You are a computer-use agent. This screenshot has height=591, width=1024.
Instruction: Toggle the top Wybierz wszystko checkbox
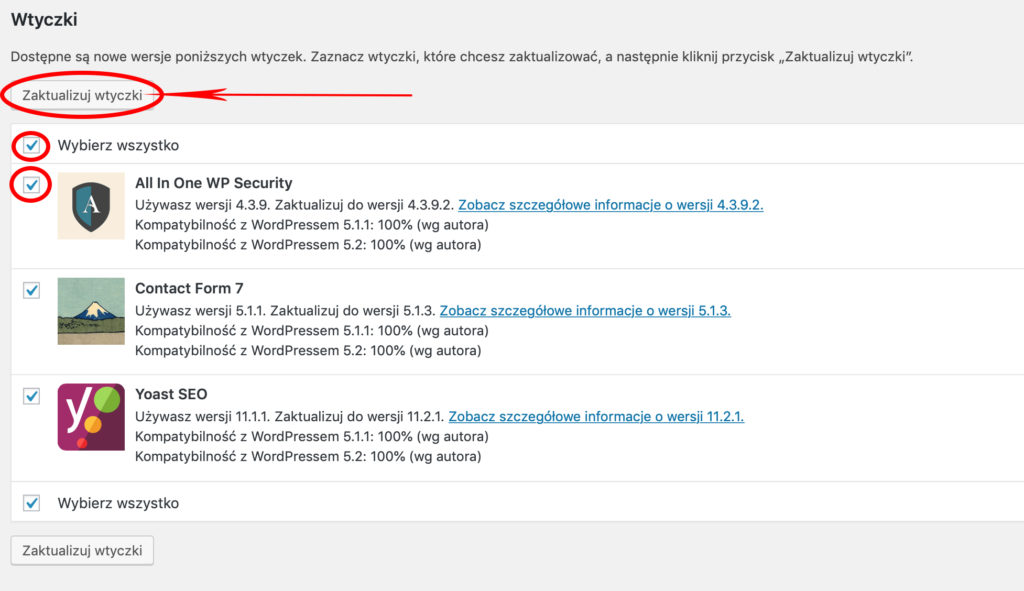coord(31,145)
